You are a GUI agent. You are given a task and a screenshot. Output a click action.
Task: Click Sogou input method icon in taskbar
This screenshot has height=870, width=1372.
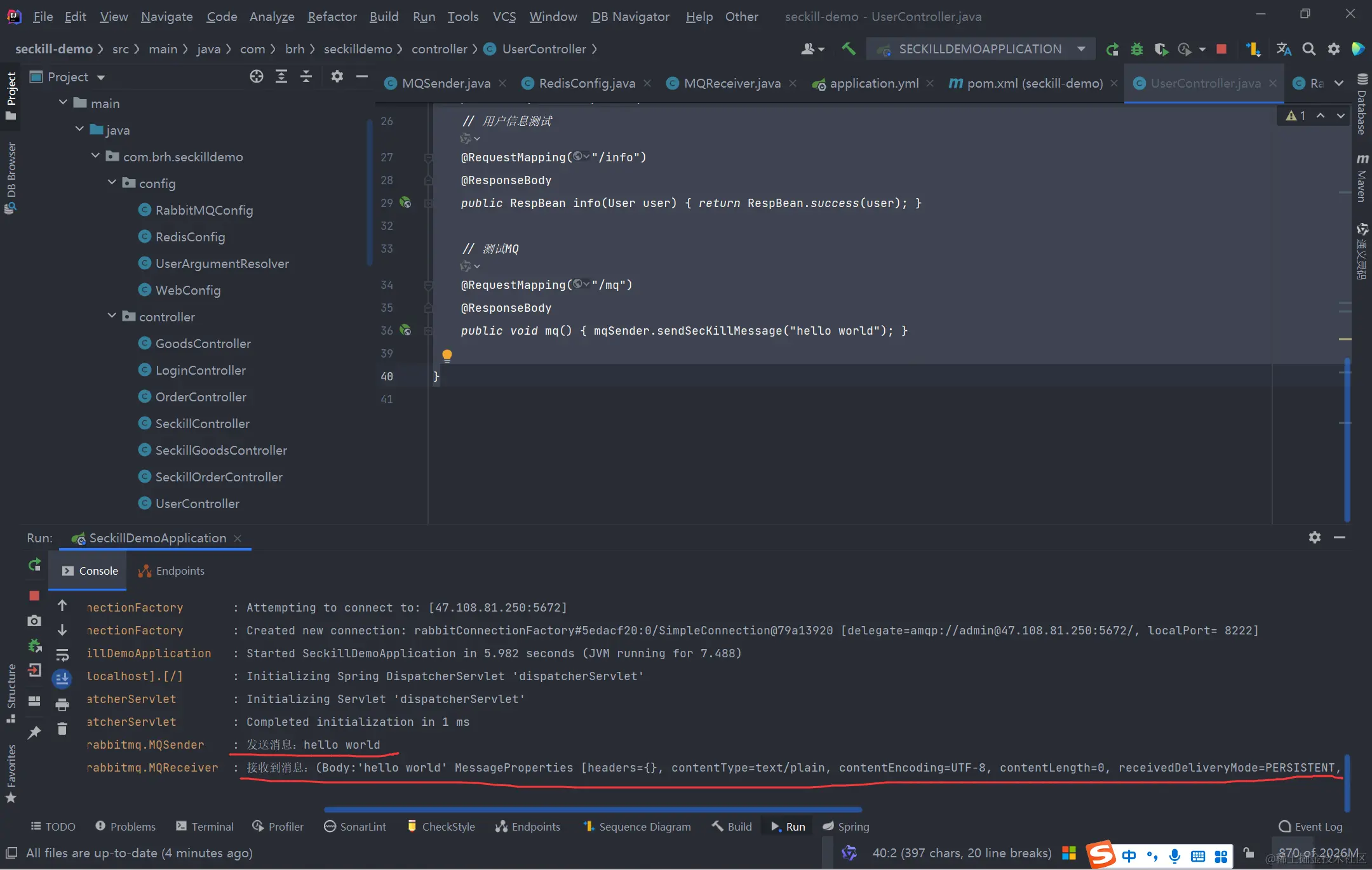[x=1101, y=854]
